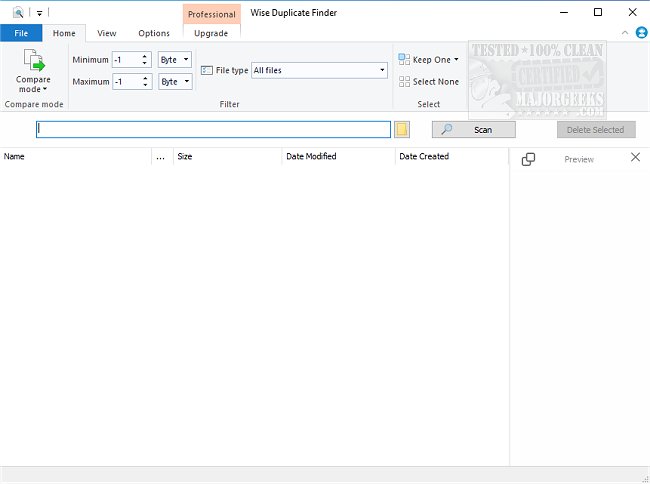The width and height of the screenshot is (650, 484).
Task: Click the user account icon at top right
Action: click(x=641, y=33)
